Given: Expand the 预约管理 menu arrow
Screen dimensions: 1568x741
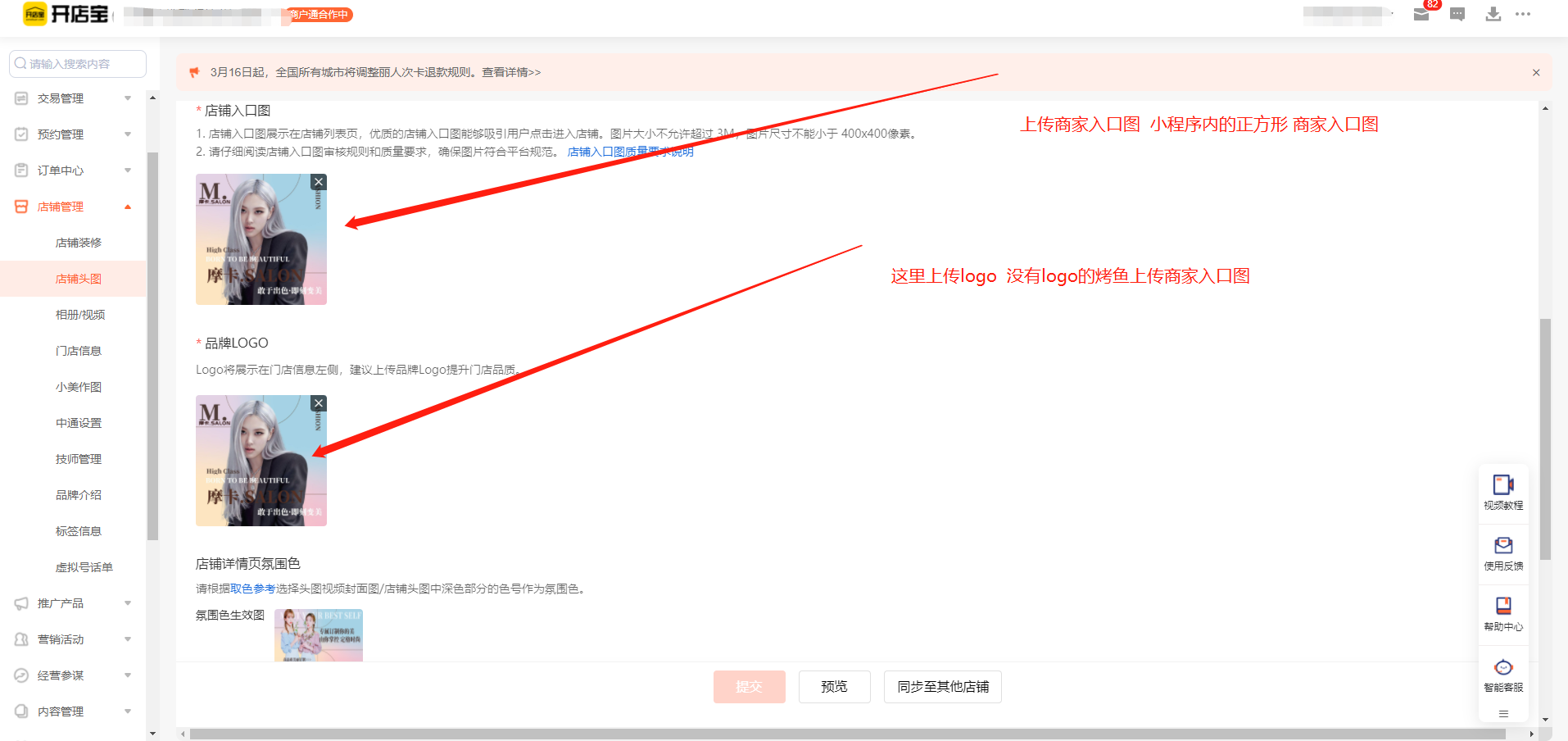Looking at the screenshot, I should (128, 134).
